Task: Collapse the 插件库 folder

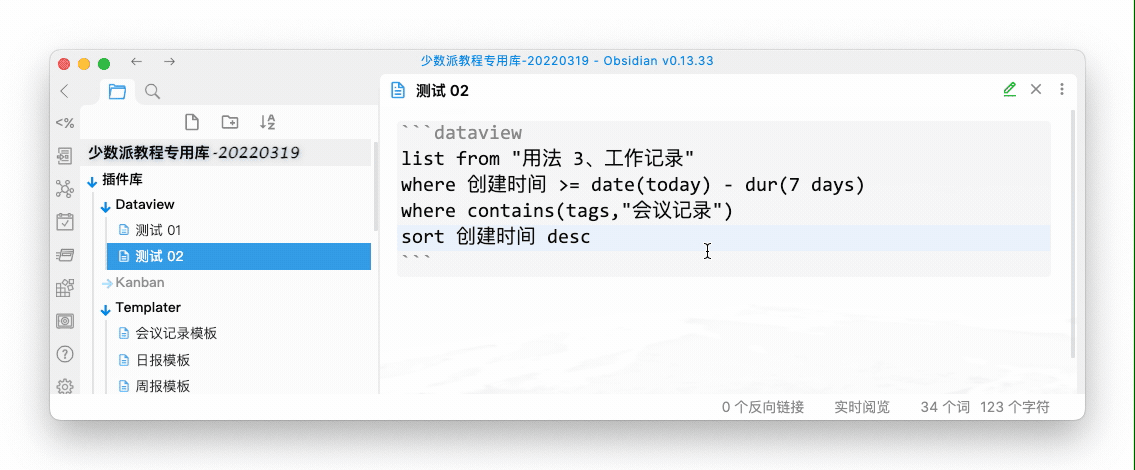Action: click(92, 181)
